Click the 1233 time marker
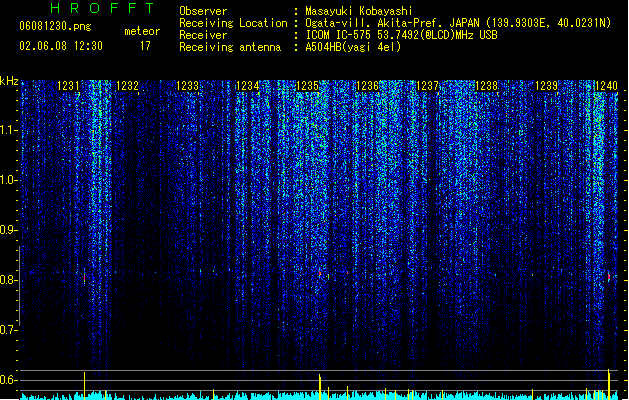 pyautogui.click(x=187, y=86)
